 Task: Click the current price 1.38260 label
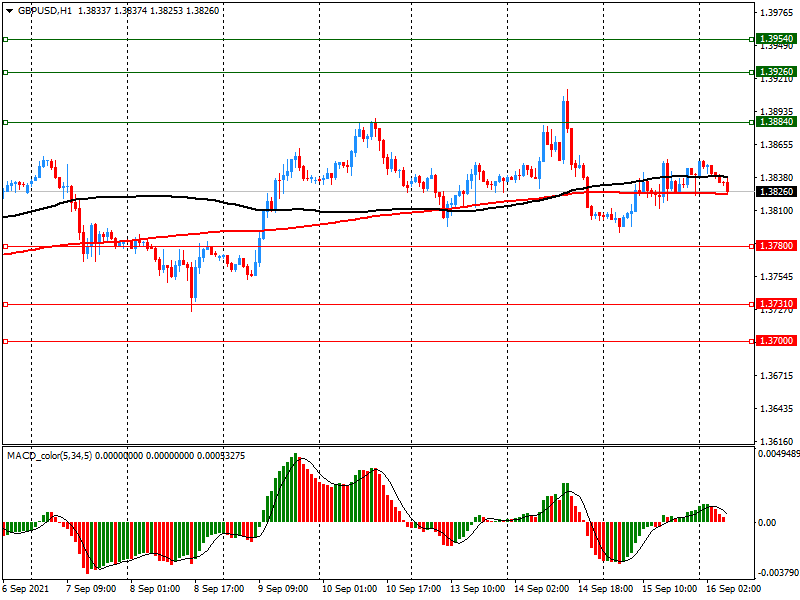(x=777, y=192)
